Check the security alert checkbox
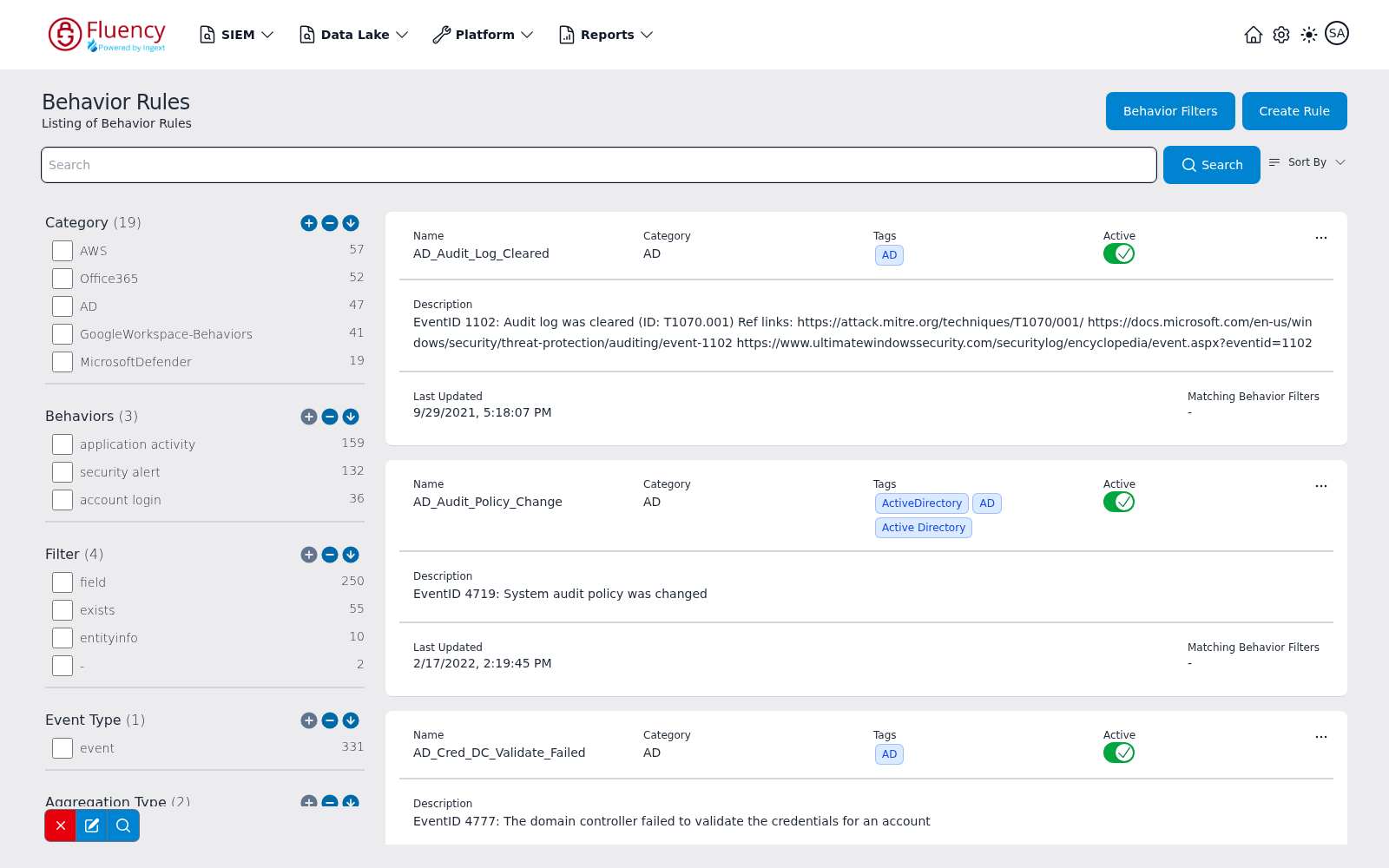This screenshot has width=1389, height=868. point(63,472)
